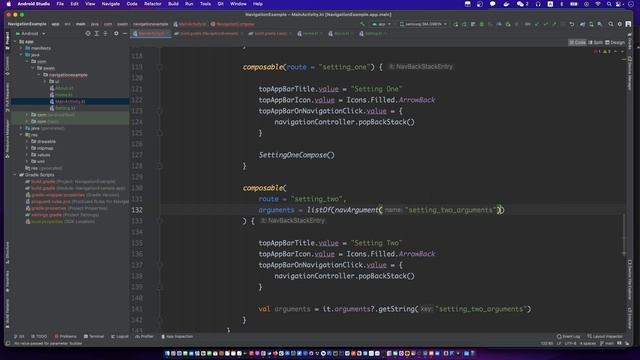Screen dimensions: 640x360
Task: Expand the values folder
Action: 27,155
